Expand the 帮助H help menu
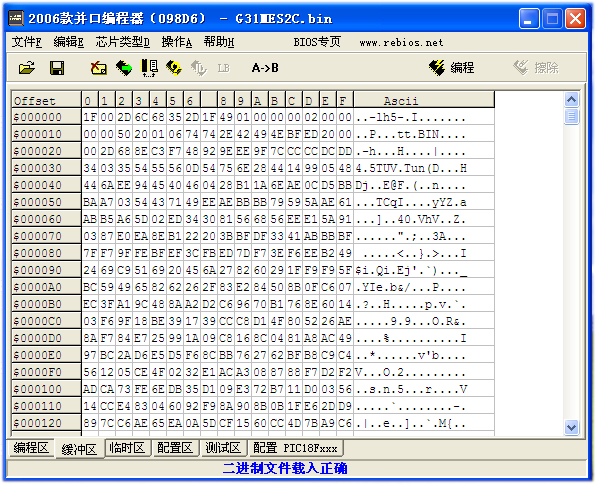This screenshot has width=596, height=484. coord(219,42)
